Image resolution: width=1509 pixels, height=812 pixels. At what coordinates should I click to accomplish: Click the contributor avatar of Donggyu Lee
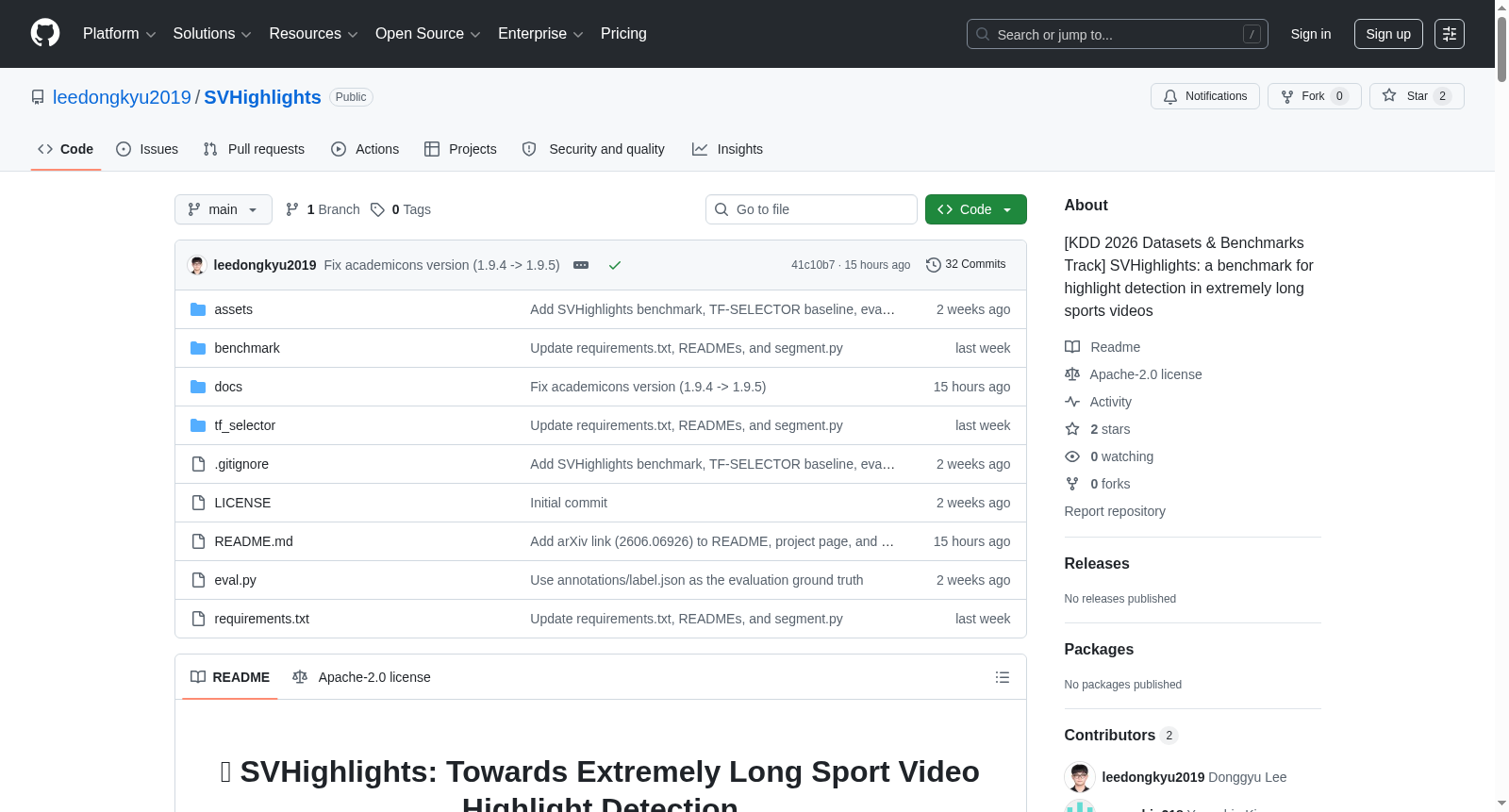(1079, 777)
